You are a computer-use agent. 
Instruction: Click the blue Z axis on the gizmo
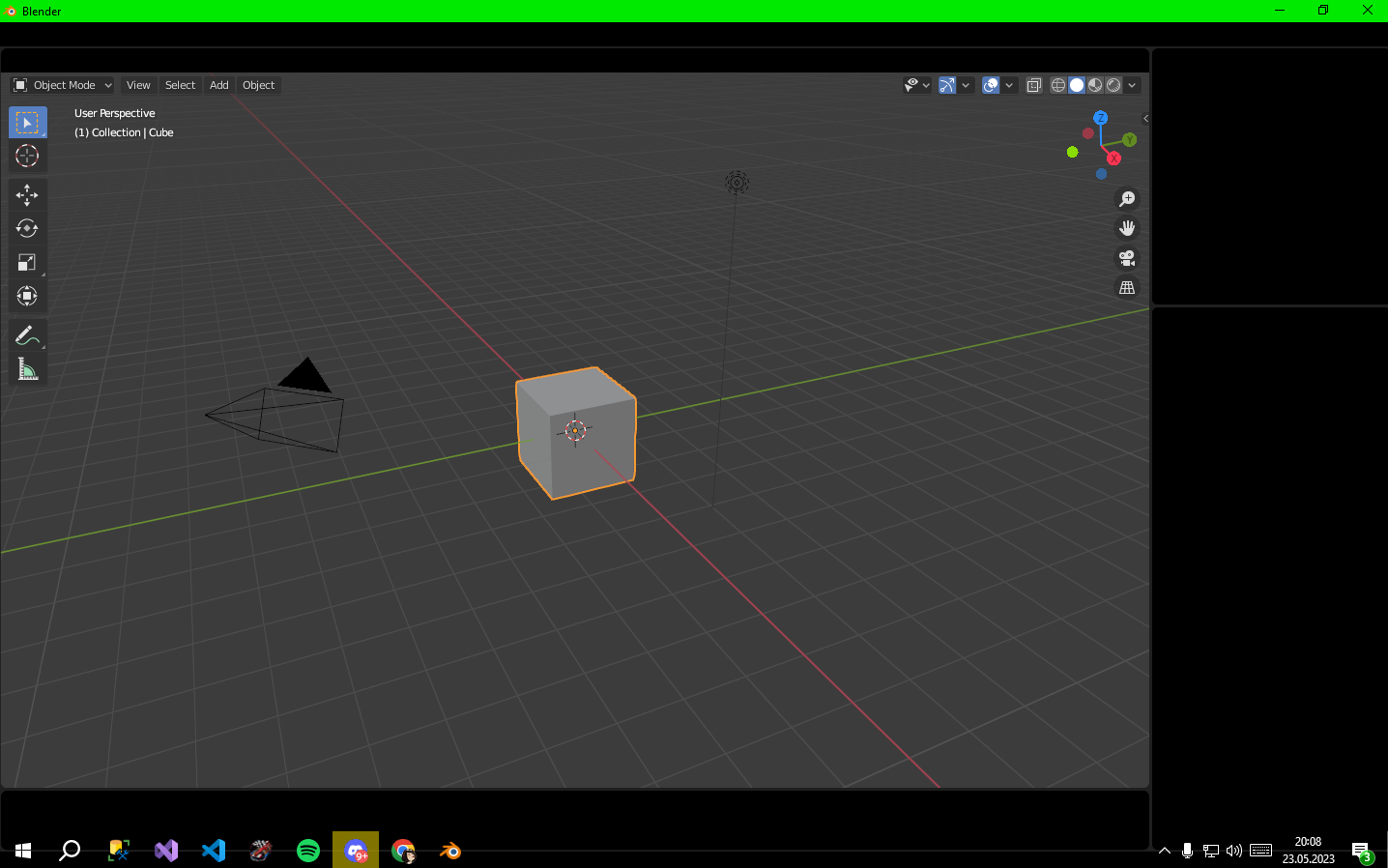(1101, 118)
